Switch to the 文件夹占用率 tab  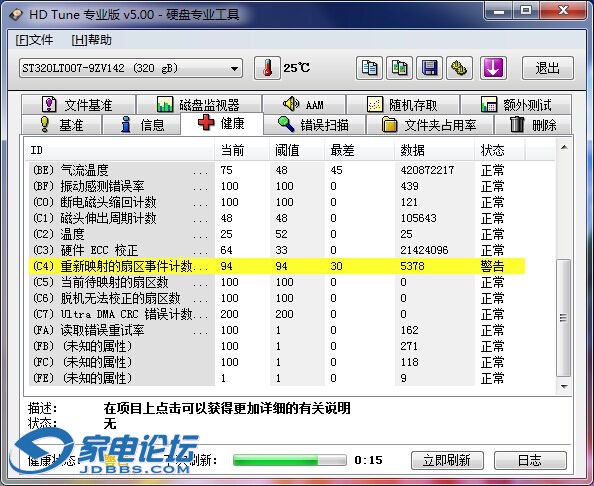pyautogui.click(x=430, y=125)
